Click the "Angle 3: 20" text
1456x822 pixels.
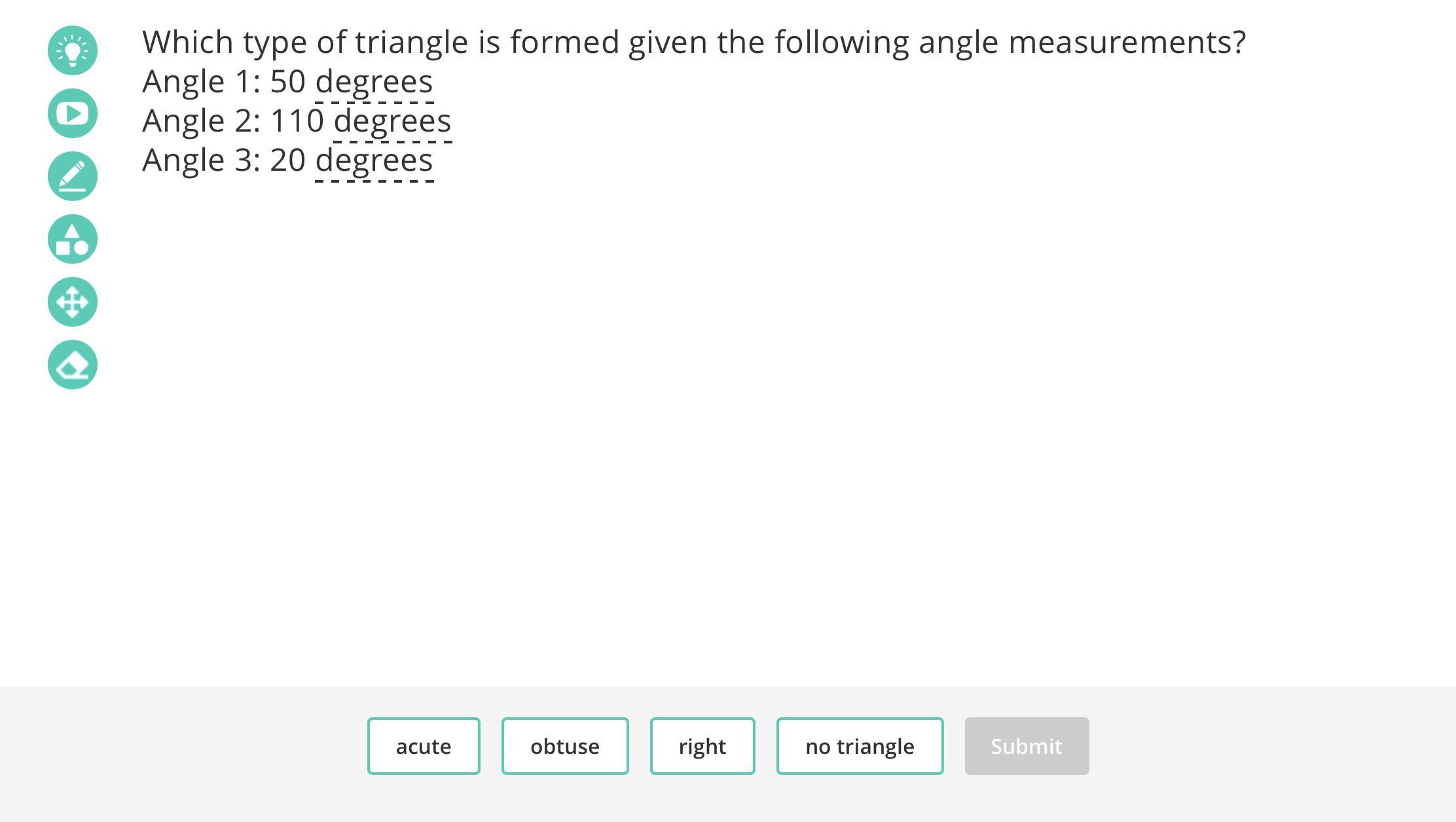pos(223,161)
